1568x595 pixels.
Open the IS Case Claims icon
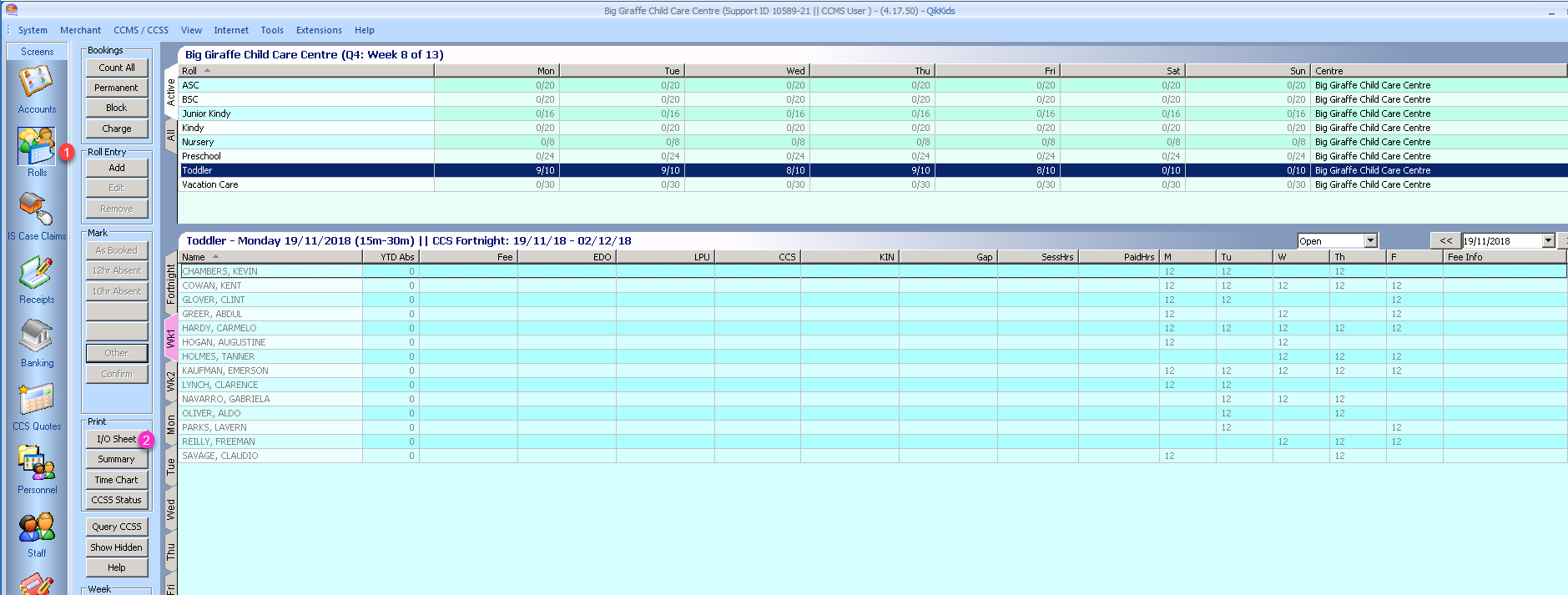point(37,209)
